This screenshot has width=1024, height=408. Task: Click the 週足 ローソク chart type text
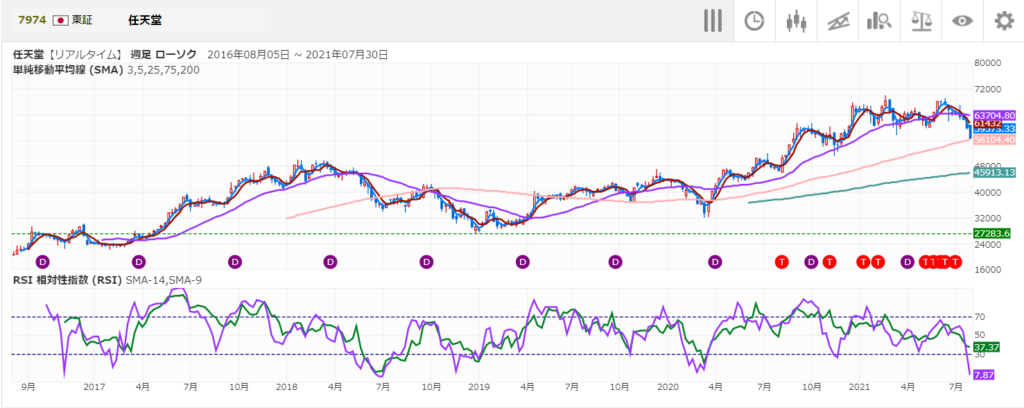[x=163, y=55]
